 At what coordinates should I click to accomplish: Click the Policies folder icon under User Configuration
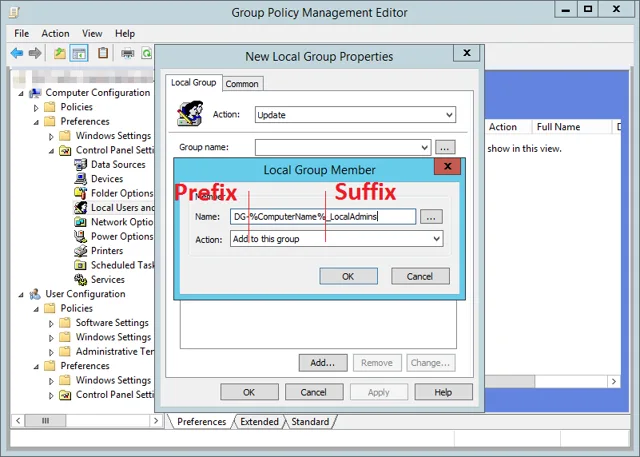tap(50, 308)
